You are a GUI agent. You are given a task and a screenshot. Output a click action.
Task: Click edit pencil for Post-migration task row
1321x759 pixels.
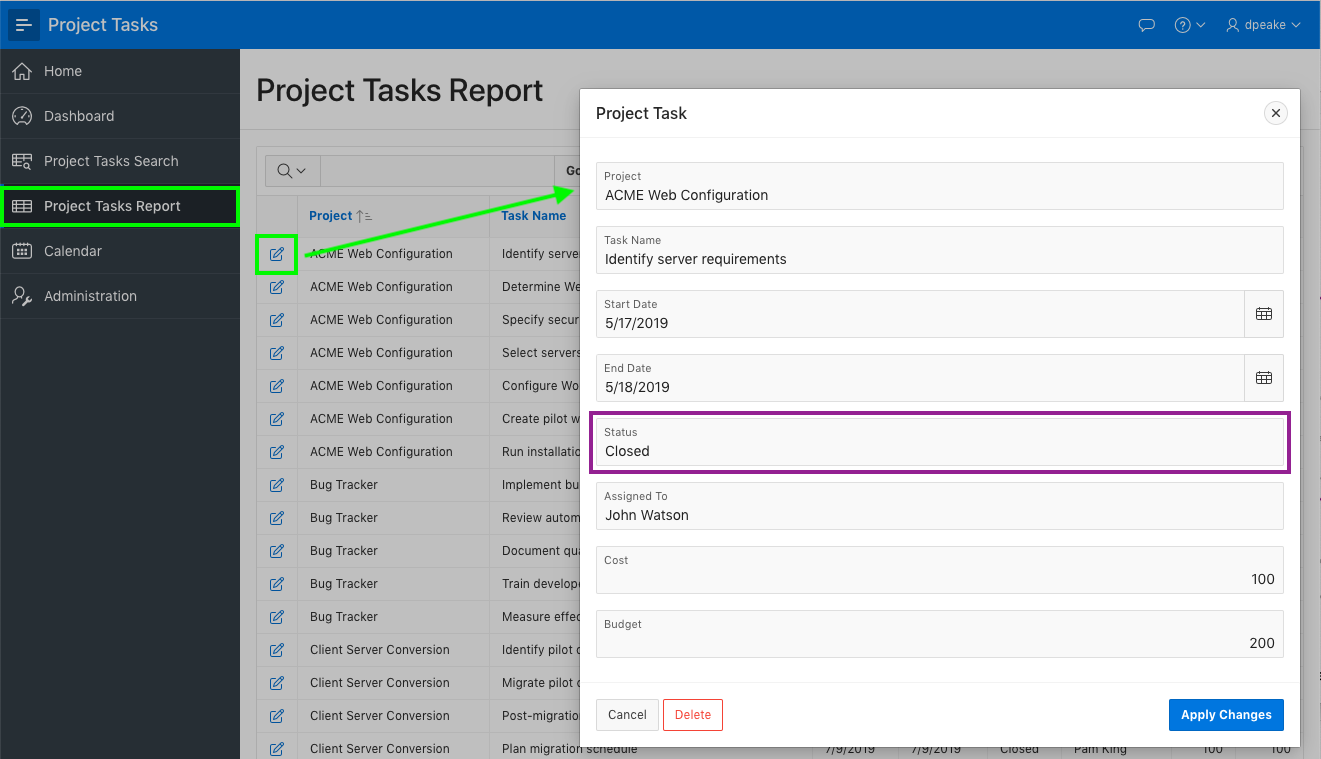coord(277,716)
